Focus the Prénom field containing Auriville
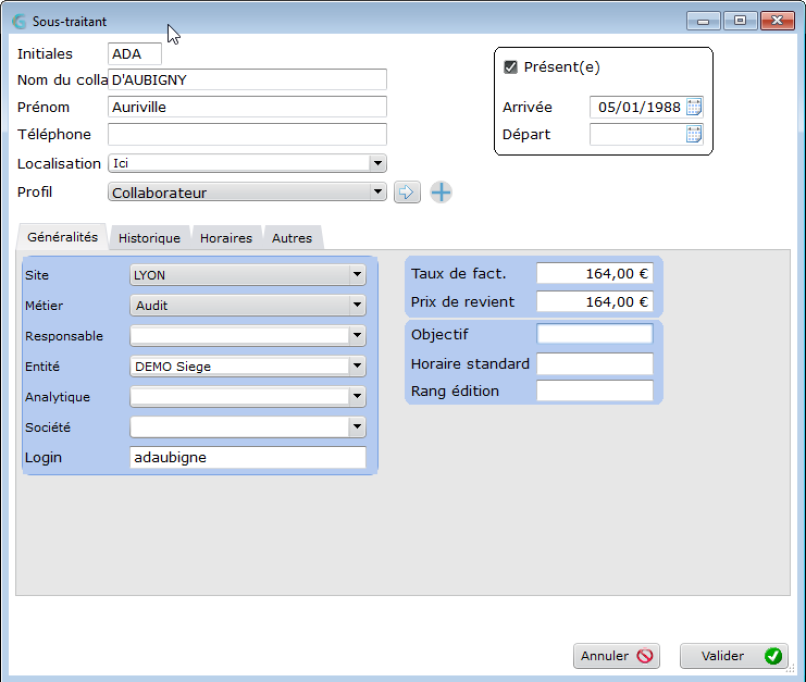This screenshot has width=806, height=682. click(247, 107)
